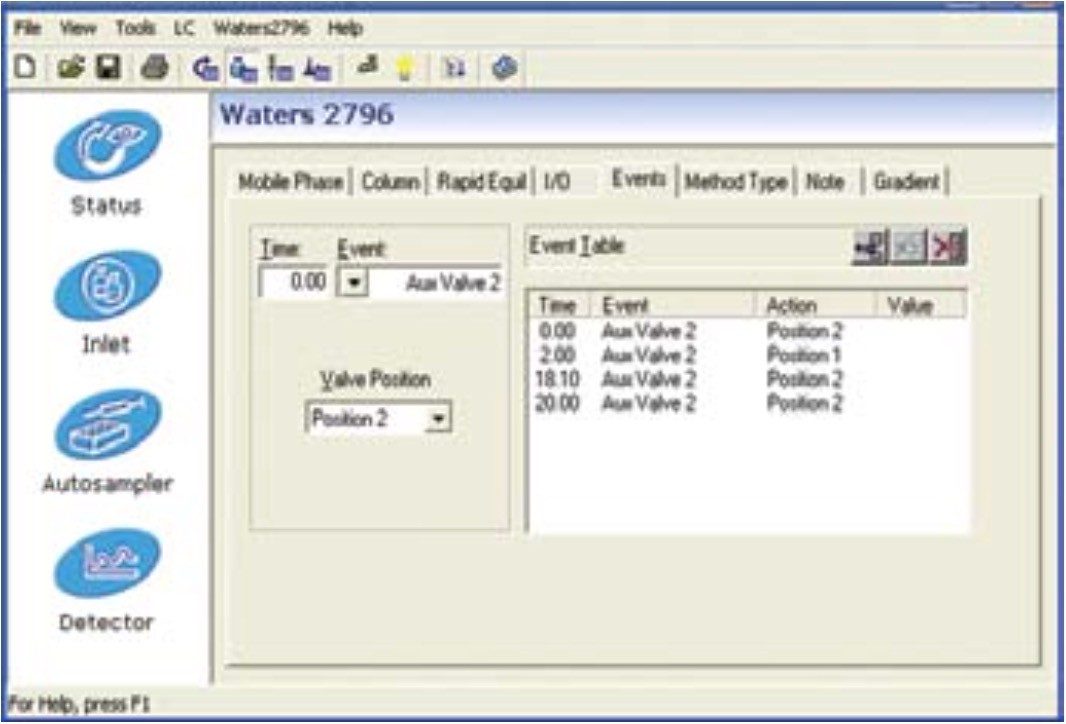The height and width of the screenshot is (724, 1066).
Task: Select the Events tab
Action: point(638,179)
